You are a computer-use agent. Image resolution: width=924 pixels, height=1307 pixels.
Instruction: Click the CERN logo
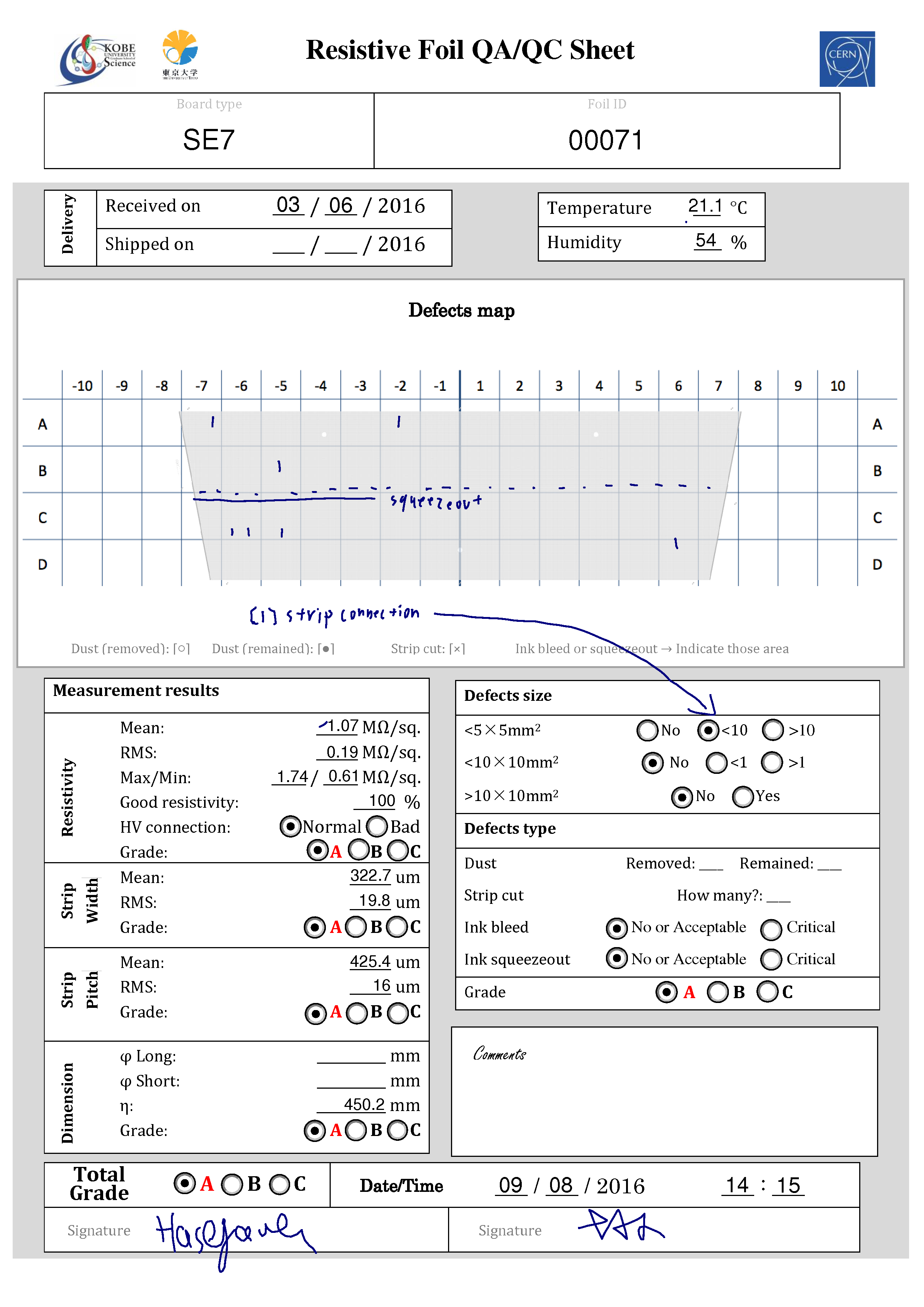(847, 58)
